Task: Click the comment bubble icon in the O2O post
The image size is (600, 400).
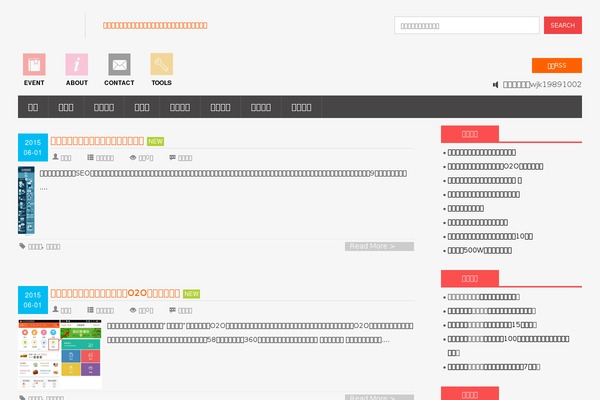Action: 173,310
